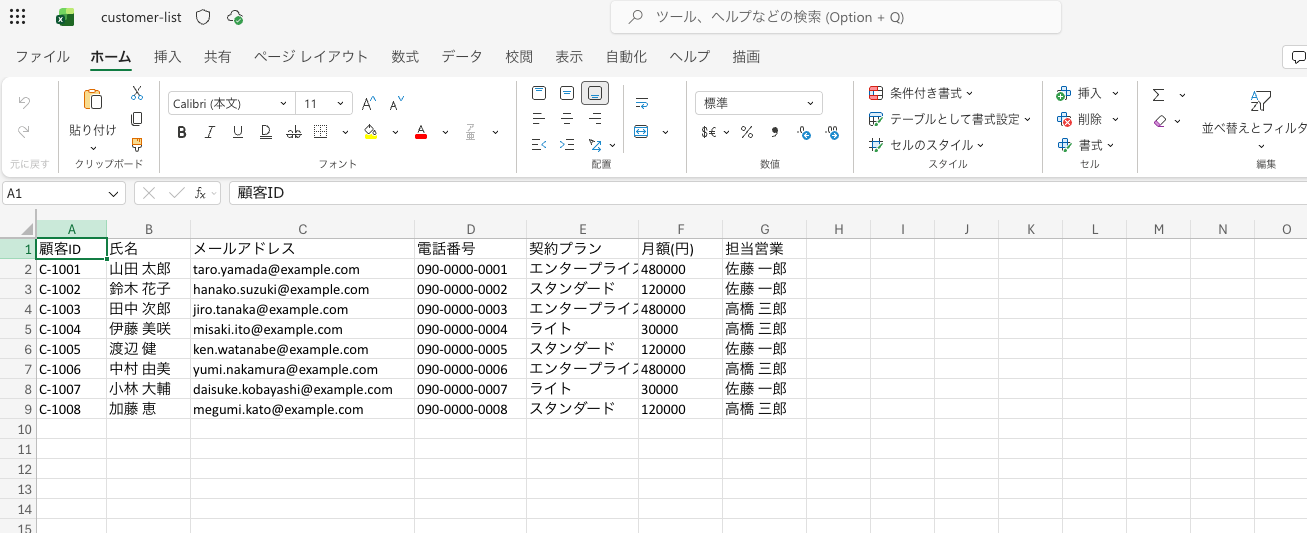Apply the red font color
Screen dimensions: 1307x533
[421, 132]
